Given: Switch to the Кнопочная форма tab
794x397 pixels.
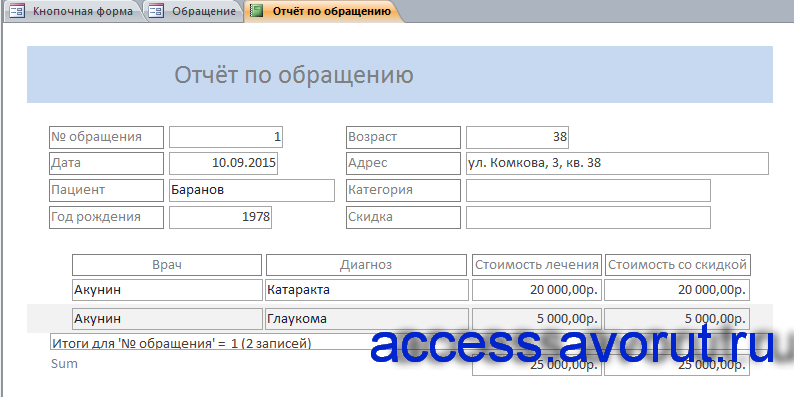Looking at the screenshot, I should coord(74,11).
